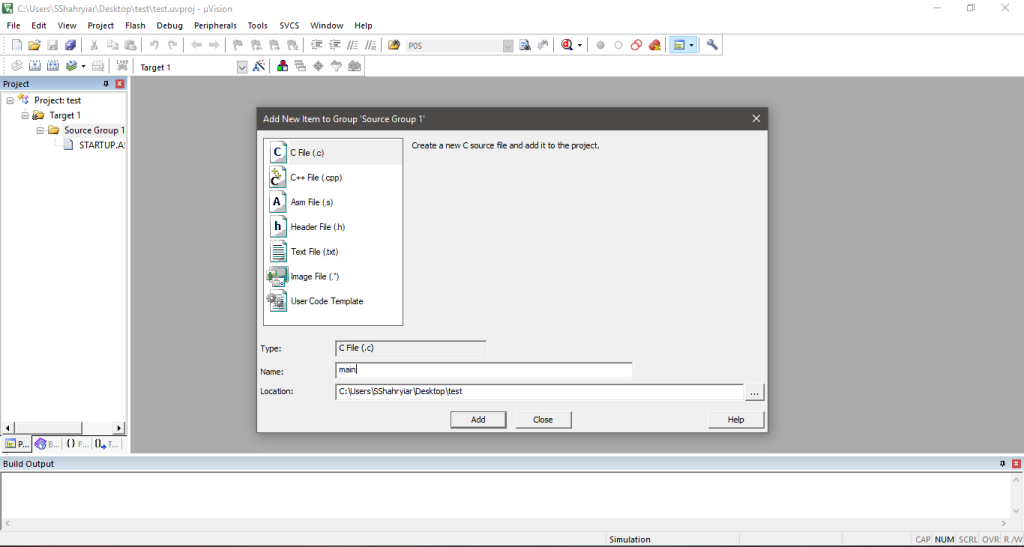Click the Start/Stop Debug Session magnifier icon
Image resolution: width=1024 pixels, height=547 pixels.
coord(568,45)
